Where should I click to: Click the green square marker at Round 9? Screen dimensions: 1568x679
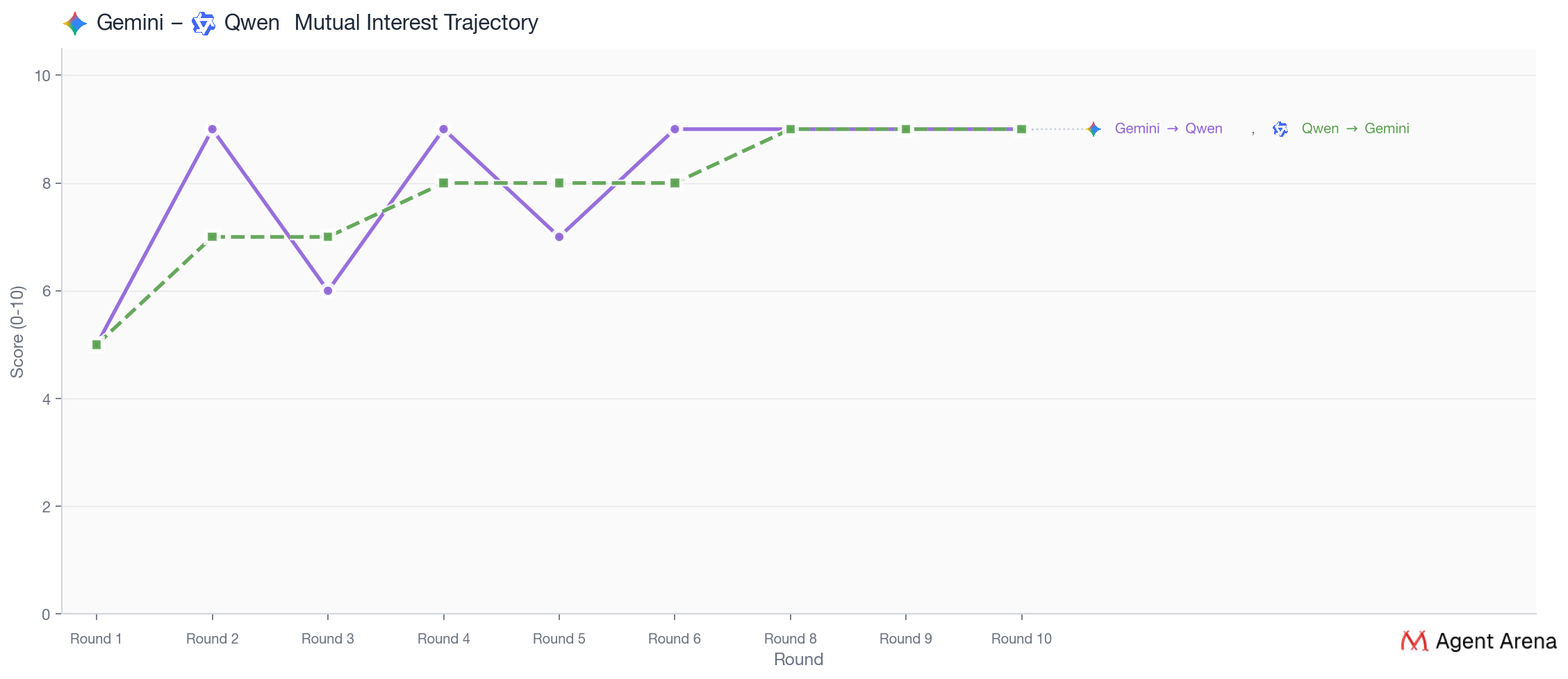[x=906, y=129]
